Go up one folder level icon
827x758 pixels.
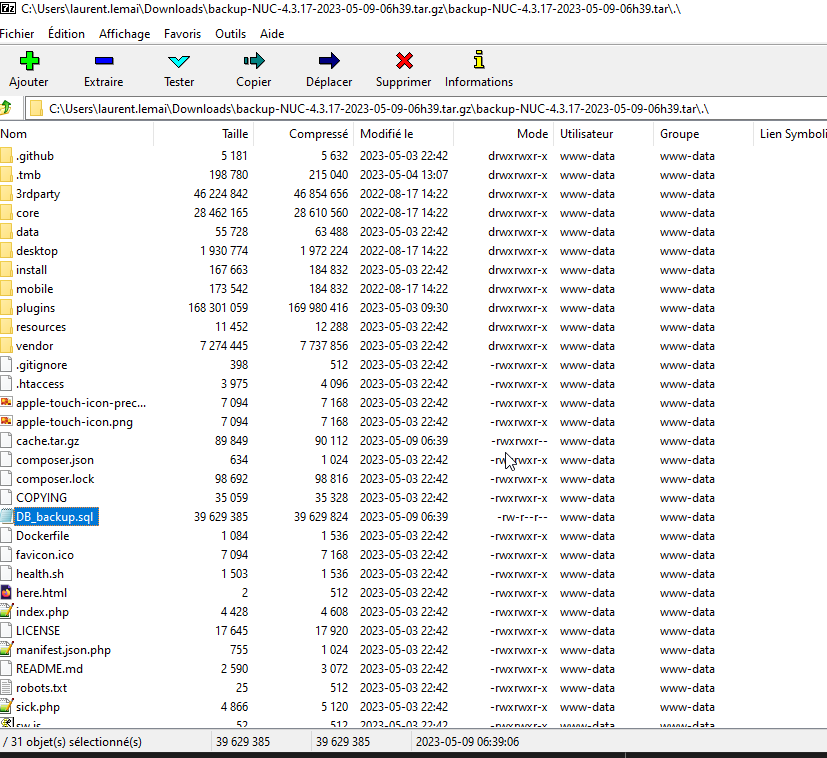pyautogui.click(x=8, y=108)
